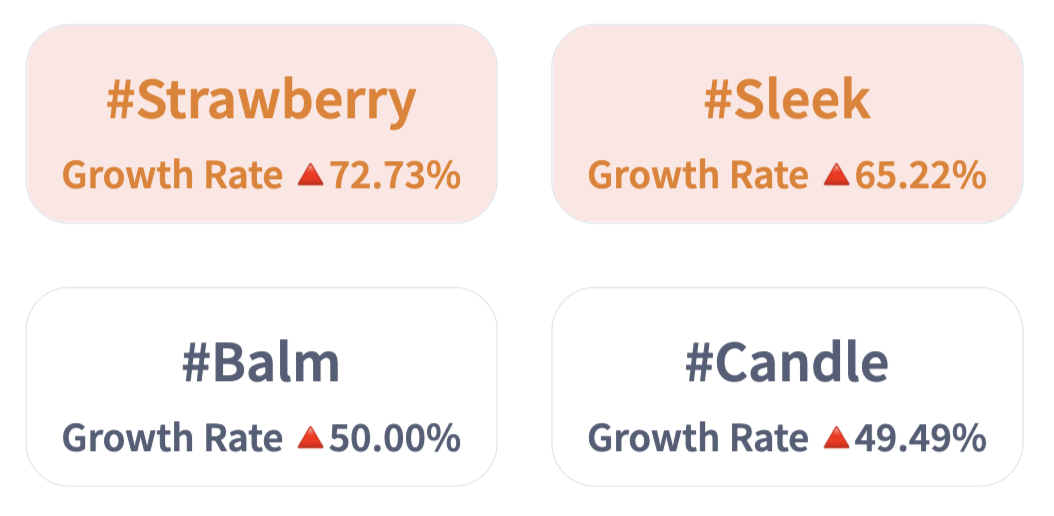Click the 50.00% growth value
The height and width of the screenshot is (516, 1054).
pos(395,439)
